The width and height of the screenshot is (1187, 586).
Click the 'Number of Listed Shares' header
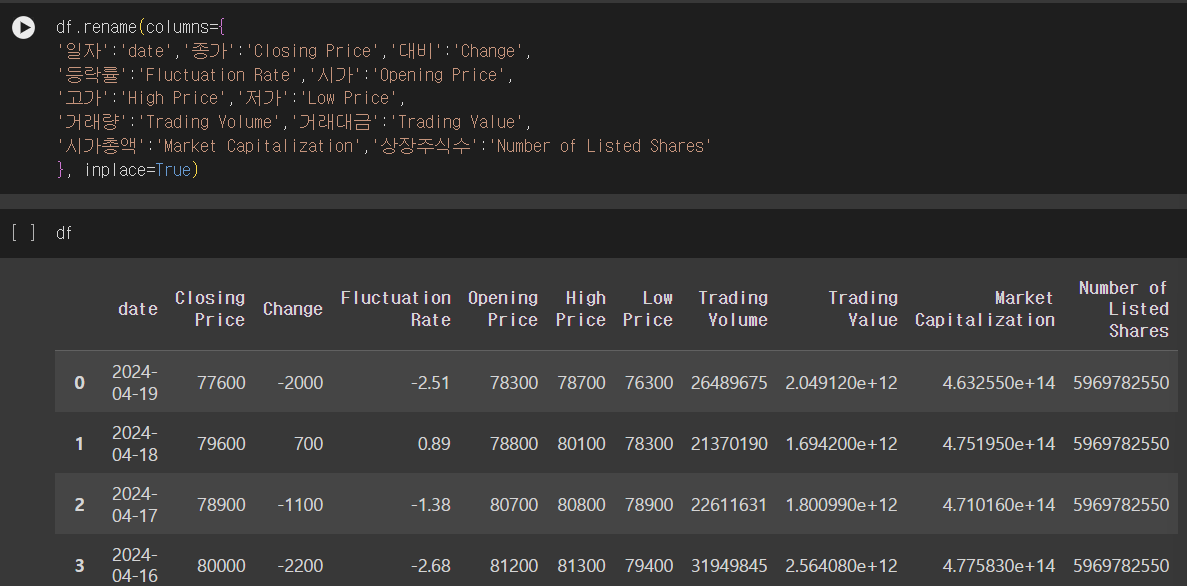pos(1123,309)
